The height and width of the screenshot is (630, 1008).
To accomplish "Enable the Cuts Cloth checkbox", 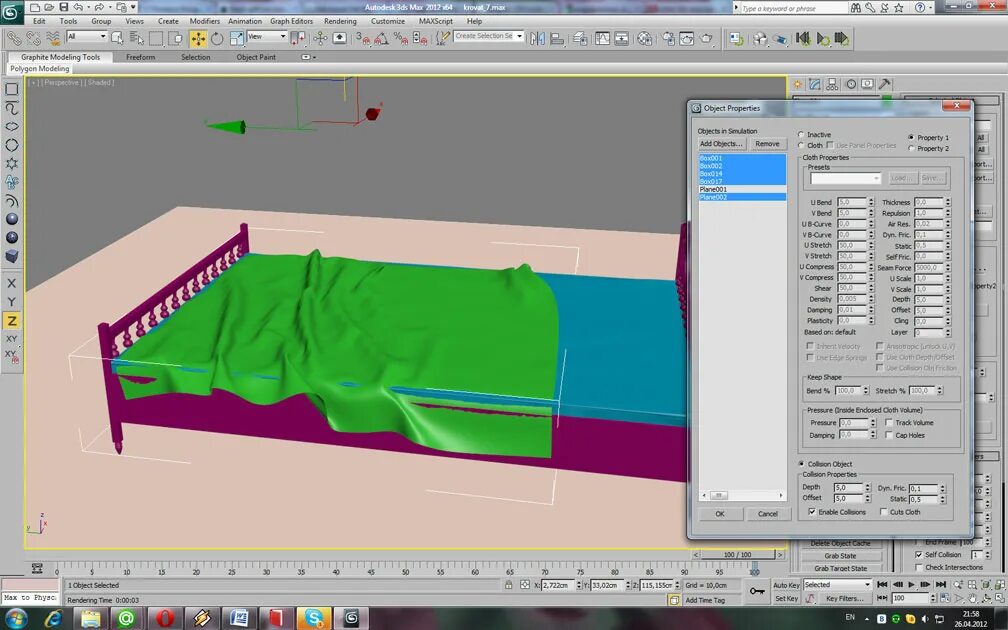I will click(885, 511).
